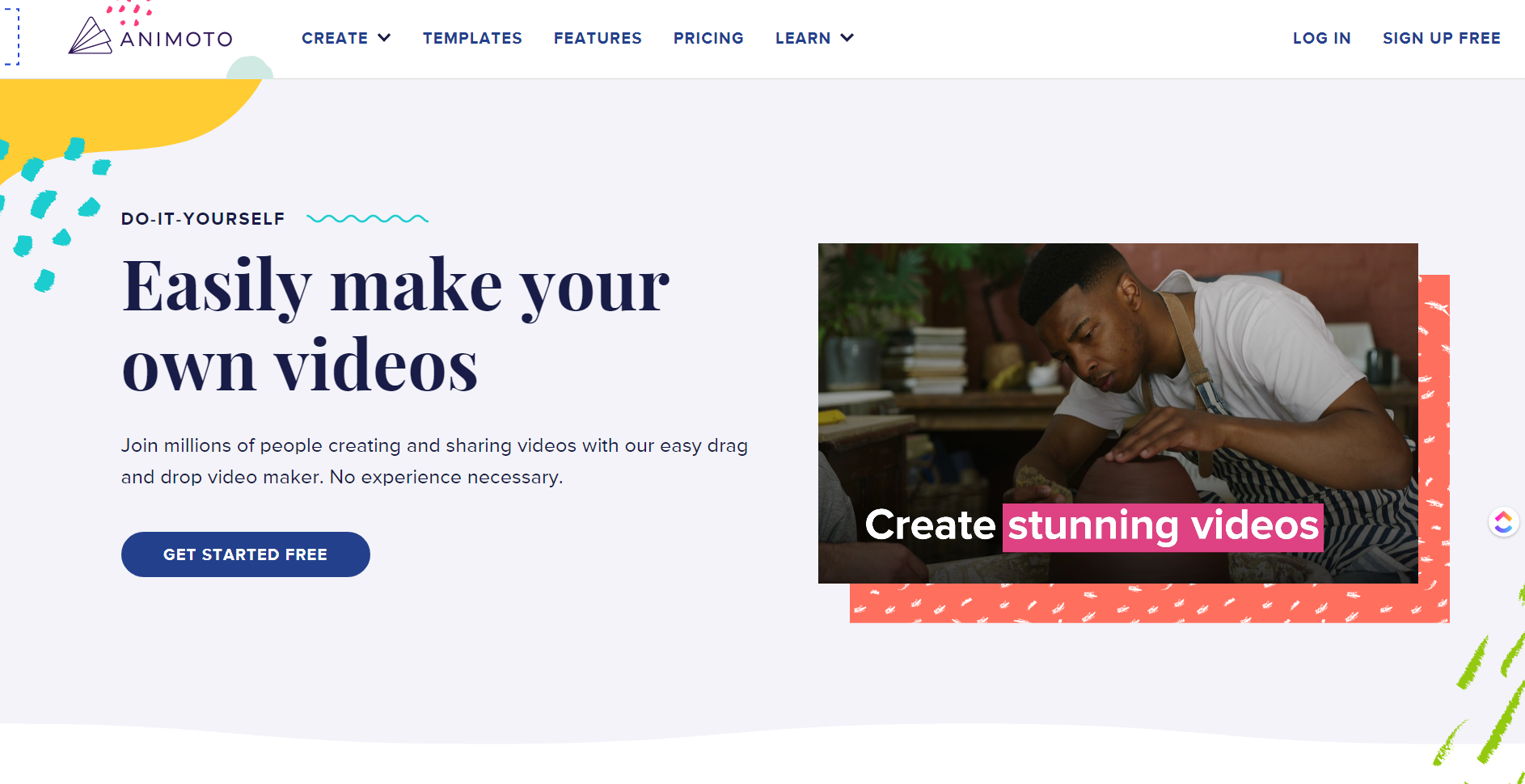Click the DO-IT-YOURSELF label
This screenshot has width=1525, height=784.
[x=203, y=218]
